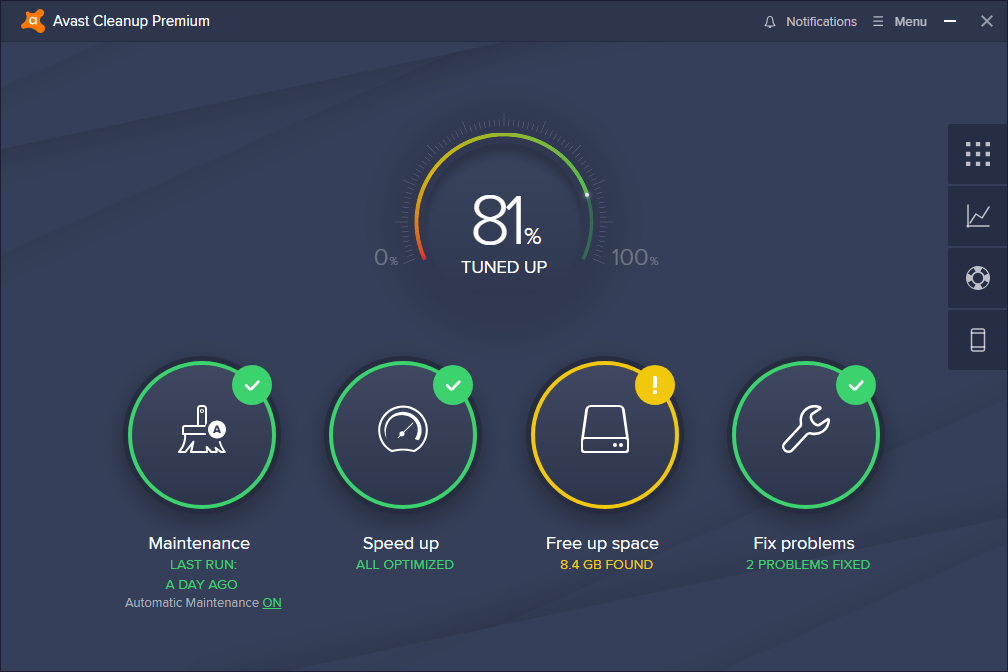Select the ALL OPTIMIZED status label
The width and height of the screenshot is (1008, 672).
click(x=404, y=565)
